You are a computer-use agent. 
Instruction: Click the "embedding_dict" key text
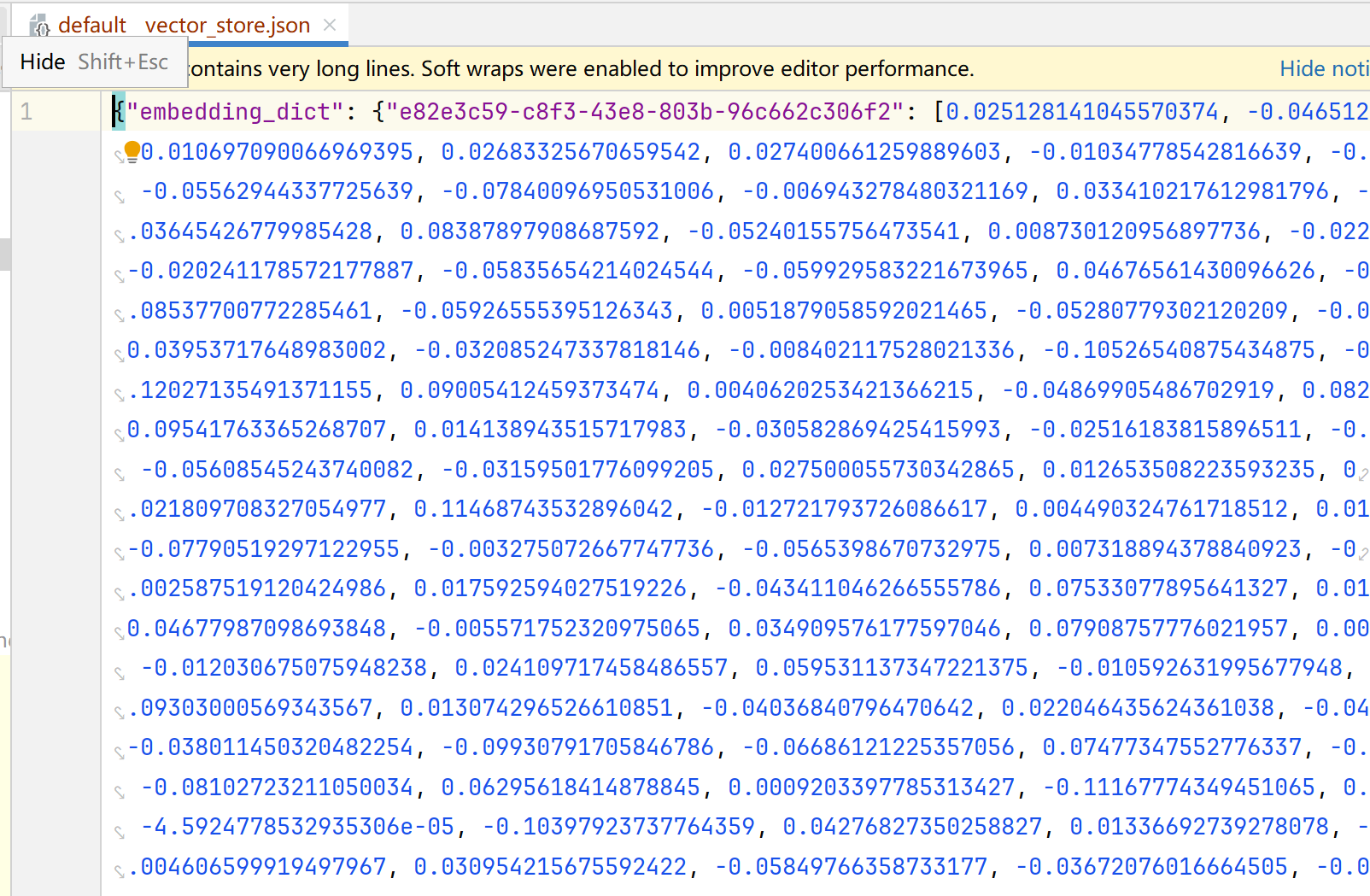[x=235, y=112]
